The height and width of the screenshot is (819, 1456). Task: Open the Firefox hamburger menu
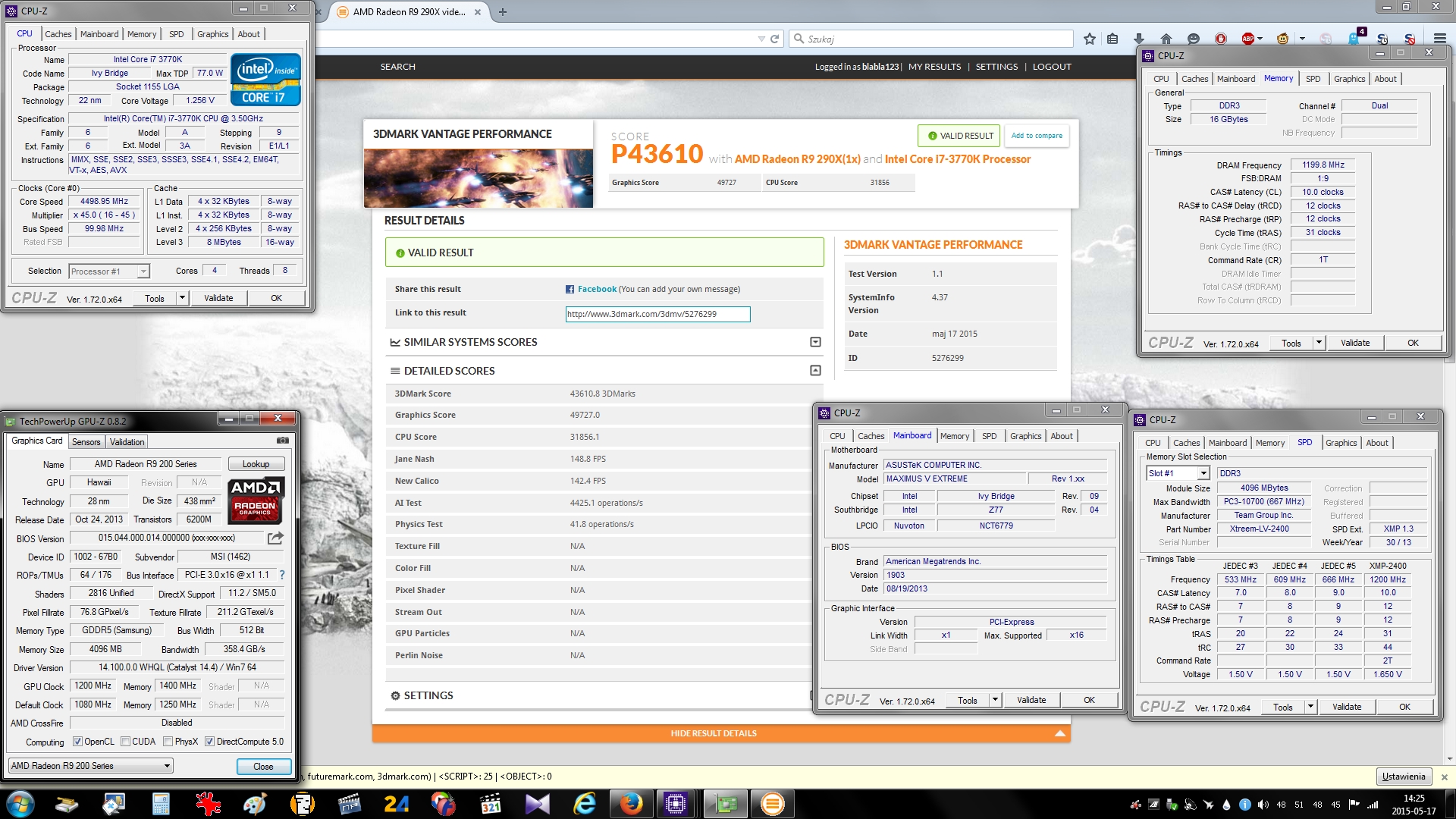point(1439,39)
